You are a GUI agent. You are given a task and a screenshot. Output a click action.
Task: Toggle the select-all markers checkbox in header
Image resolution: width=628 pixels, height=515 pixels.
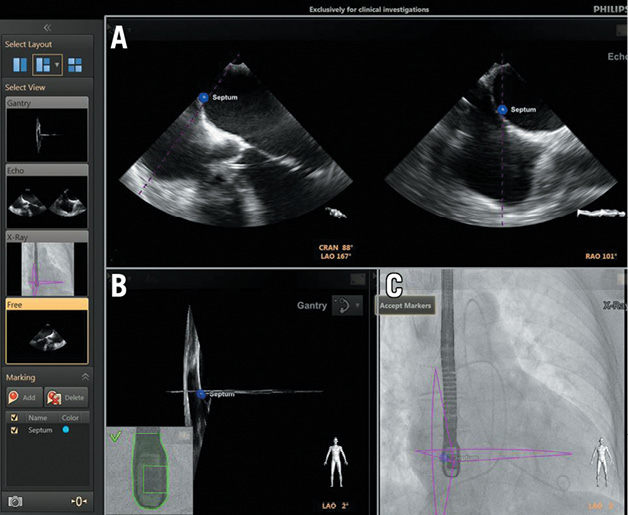pyautogui.click(x=12, y=417)
